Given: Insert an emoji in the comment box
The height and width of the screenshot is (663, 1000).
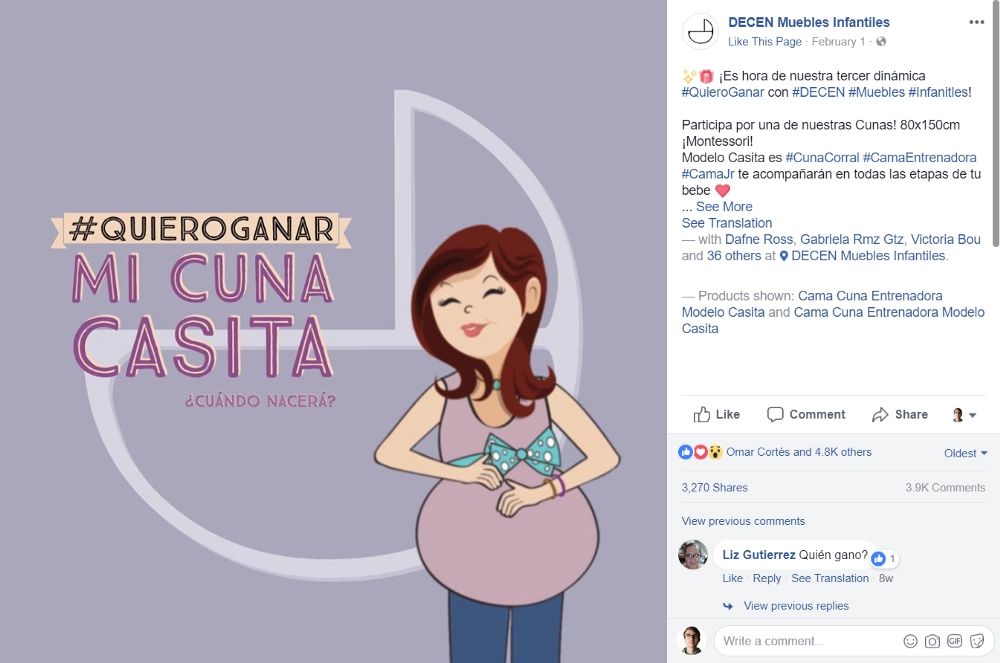Looking at the screenshot, I should click(x=910, y=641).
